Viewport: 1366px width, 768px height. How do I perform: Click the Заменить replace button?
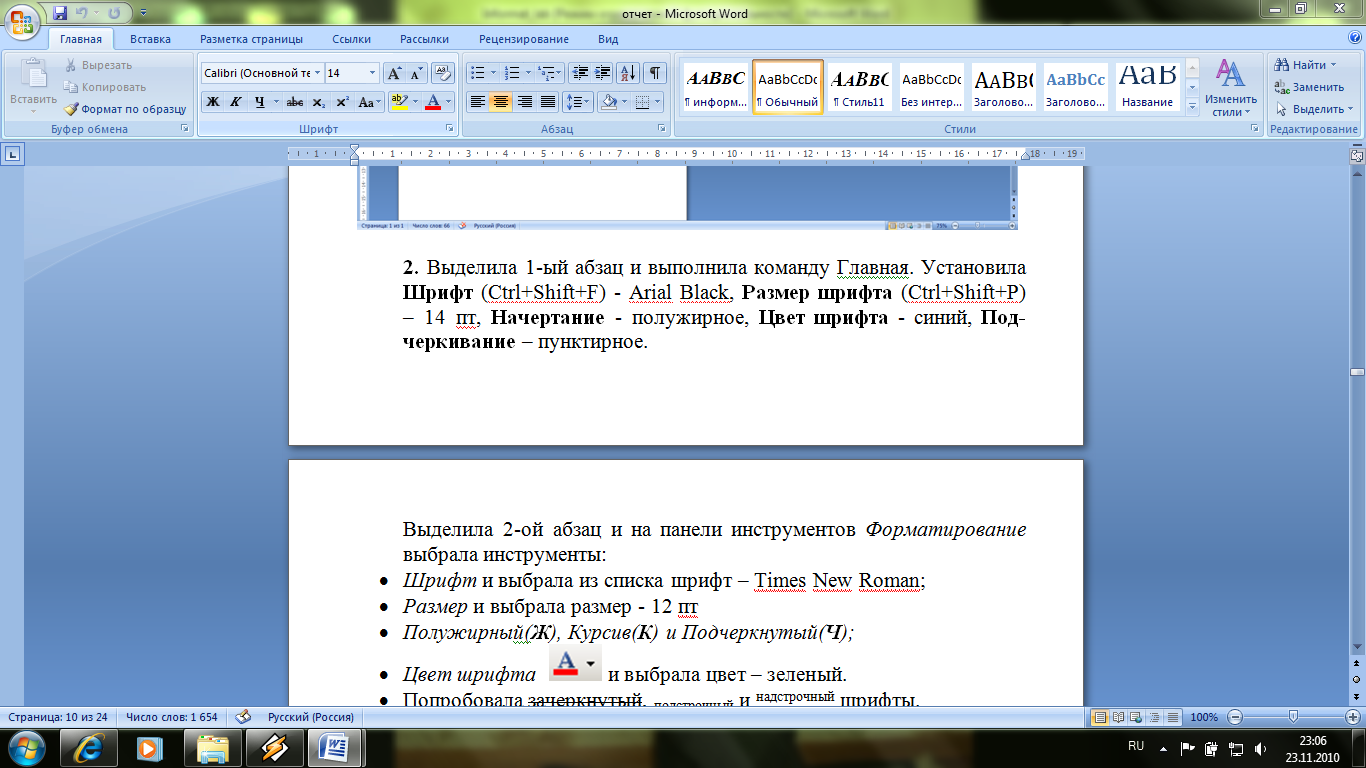(1310, 87)
